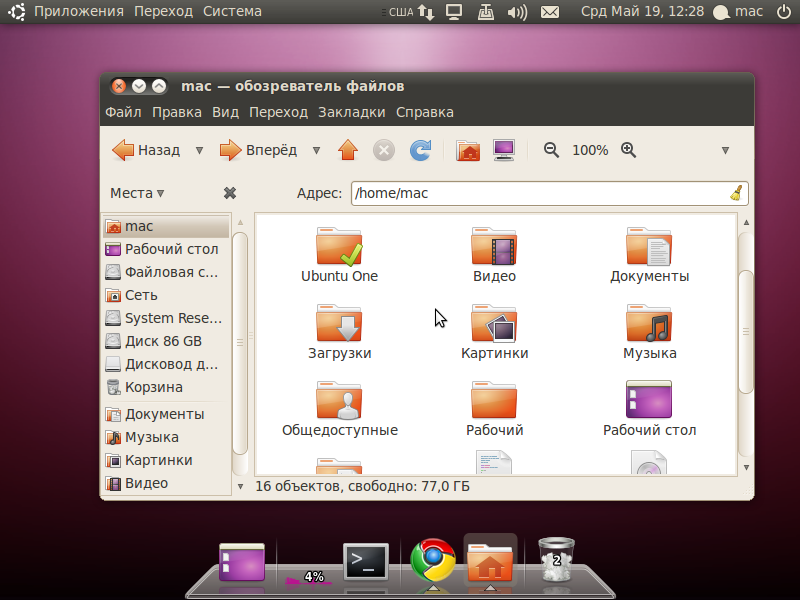Screen dimensions: 800x600
Task: Navigate home using the home toolbar icon
Action: (x=467, y=150)
